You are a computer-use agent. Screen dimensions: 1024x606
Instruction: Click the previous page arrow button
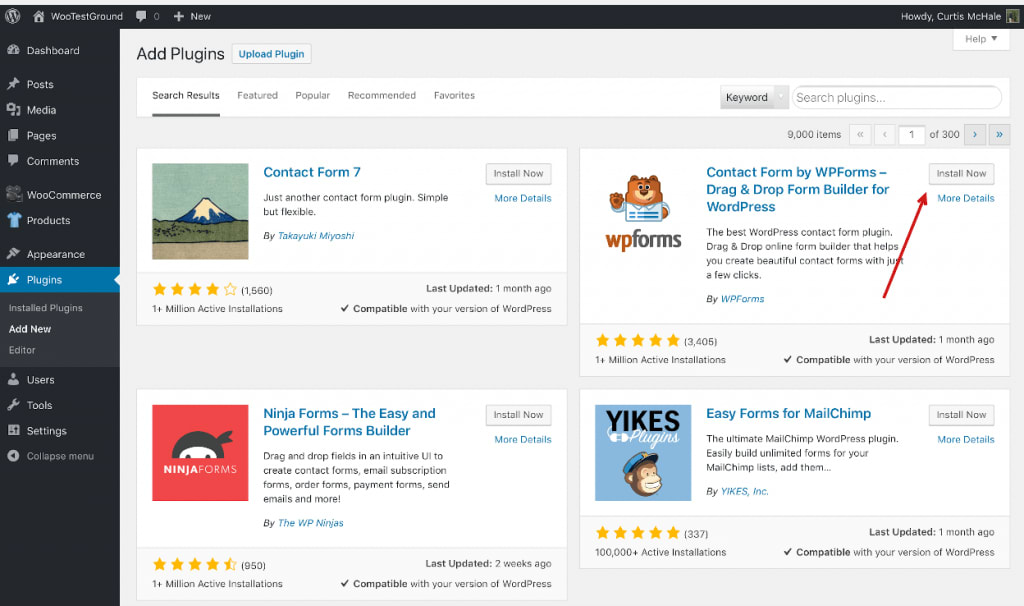884,135
